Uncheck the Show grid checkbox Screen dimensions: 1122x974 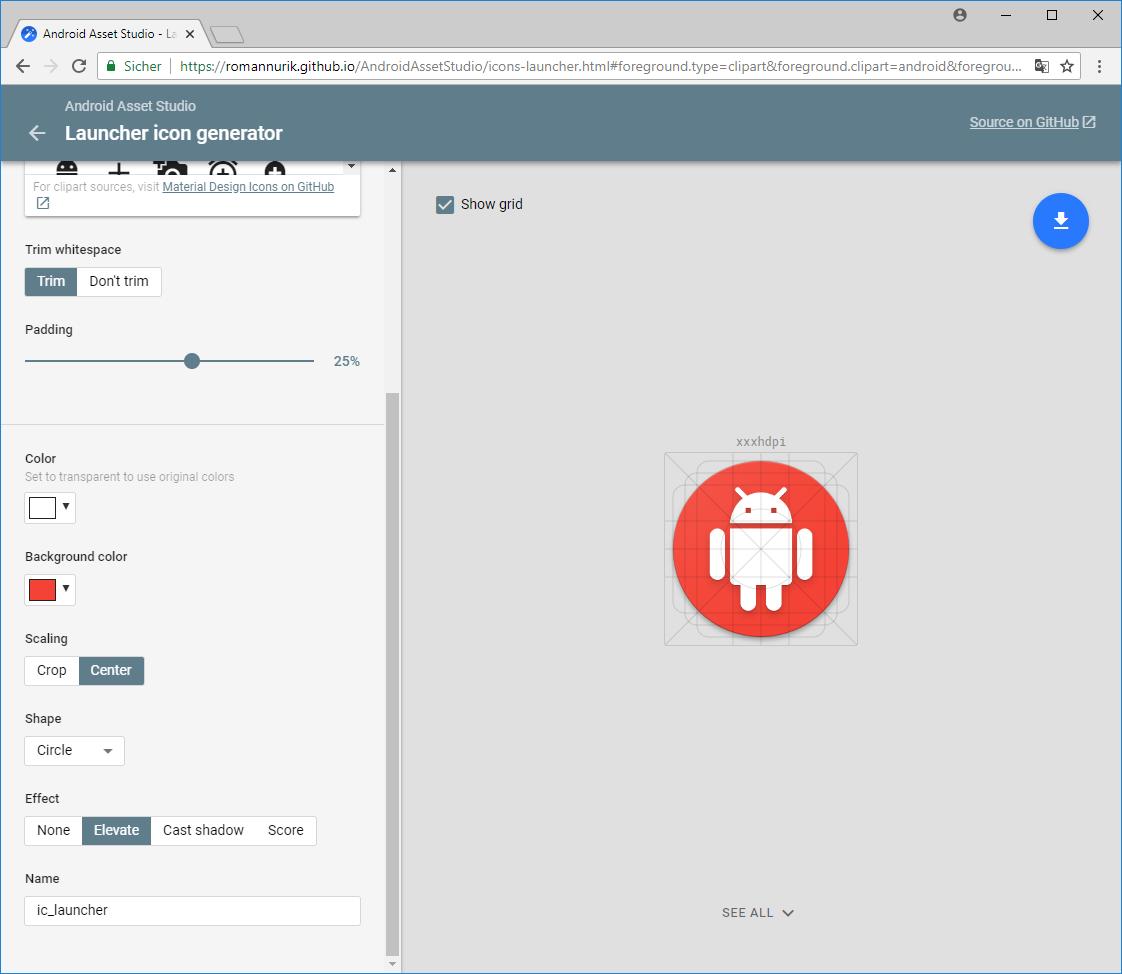(x=445, y=205)
